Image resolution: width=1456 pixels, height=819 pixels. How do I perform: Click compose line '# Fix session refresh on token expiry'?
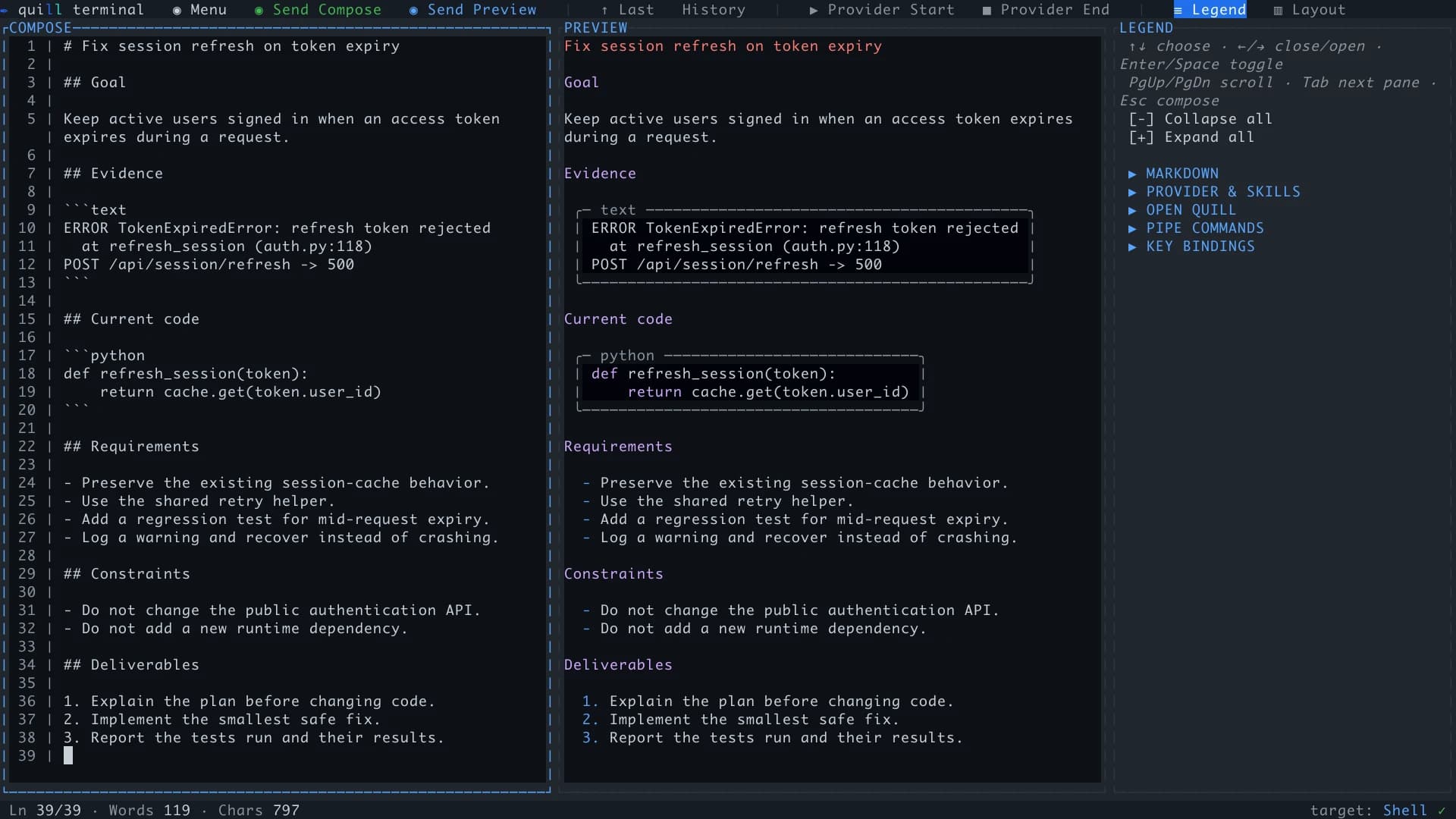pos(231,46)
